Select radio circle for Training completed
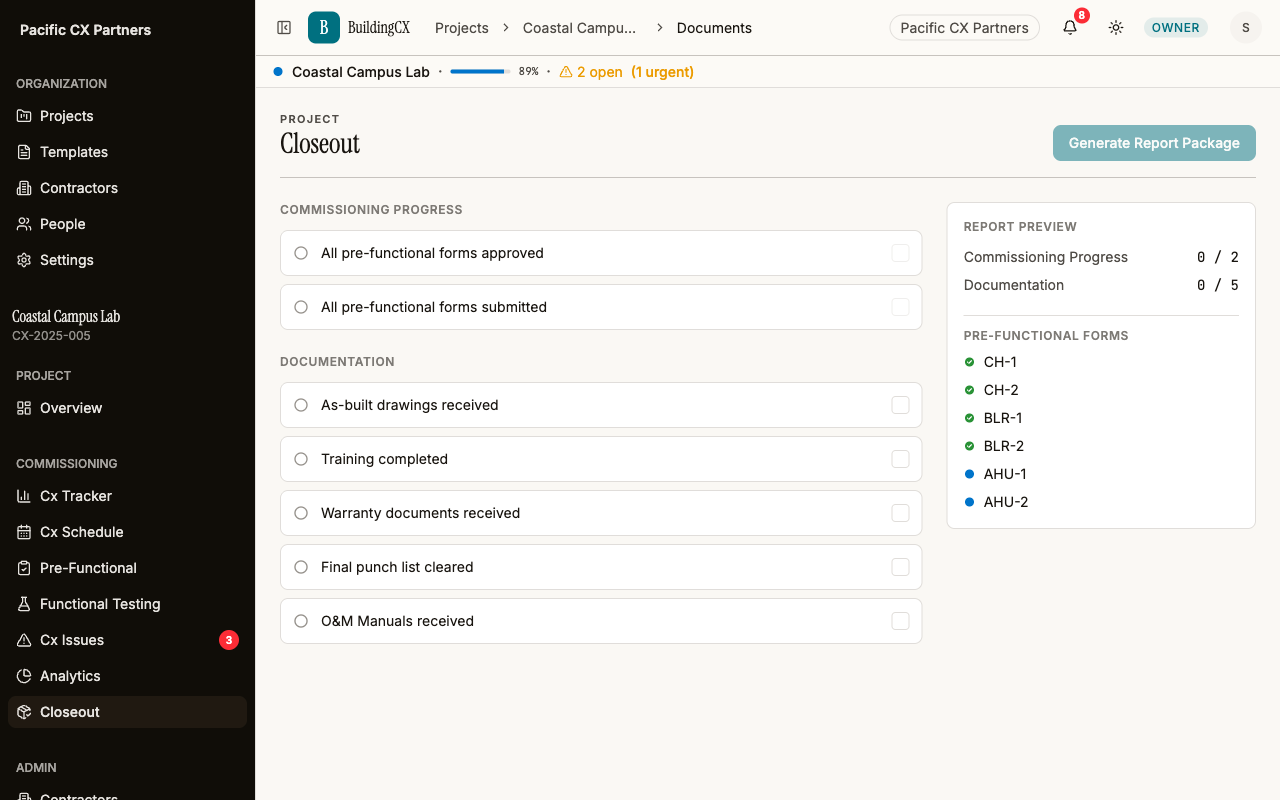Screen dimensions: 1280x800 (301, 459)
